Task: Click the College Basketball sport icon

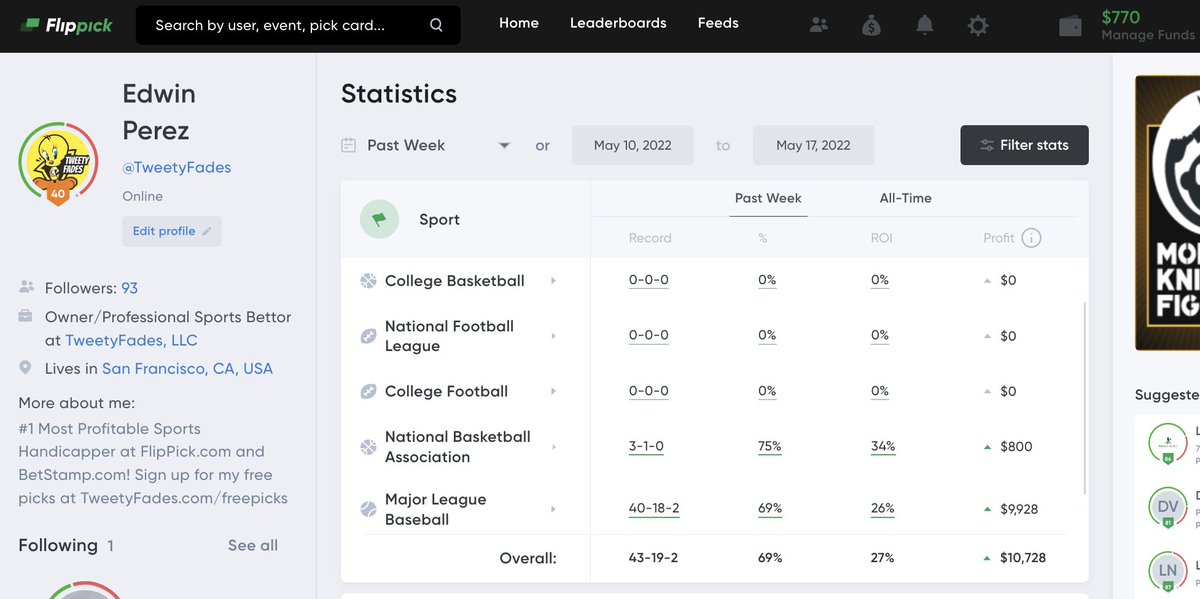Action: (x=368, y=281)
